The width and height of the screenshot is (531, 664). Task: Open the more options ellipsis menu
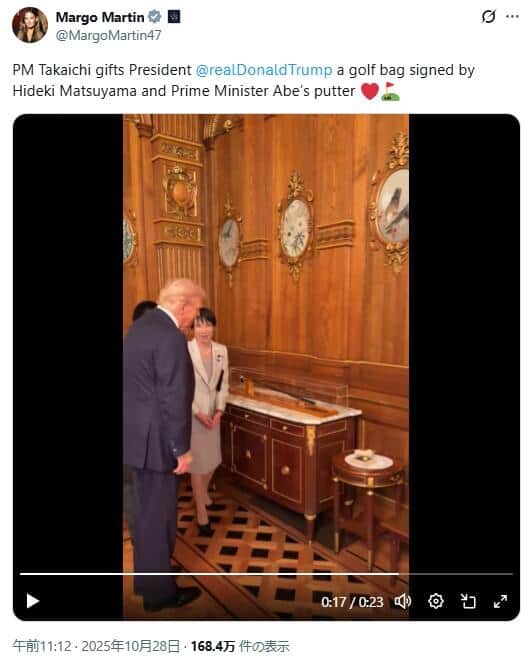(512, 17)
